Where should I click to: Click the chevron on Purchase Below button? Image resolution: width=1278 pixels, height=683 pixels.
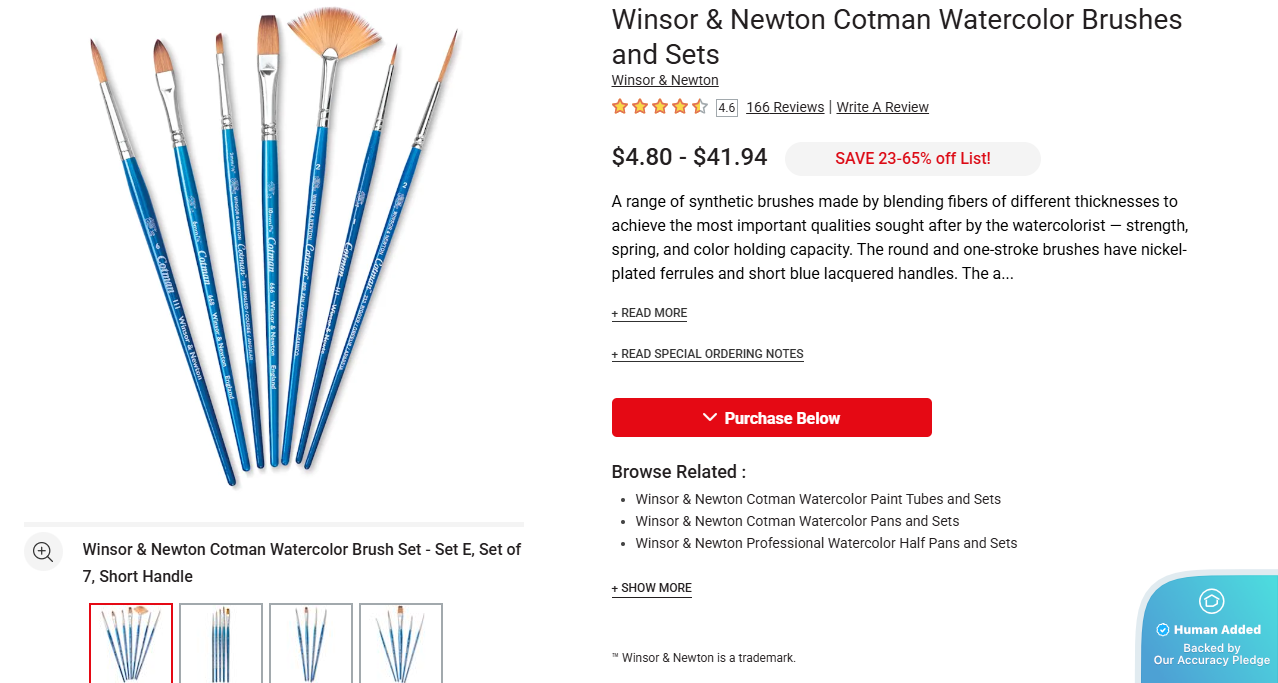coord(710,418)
